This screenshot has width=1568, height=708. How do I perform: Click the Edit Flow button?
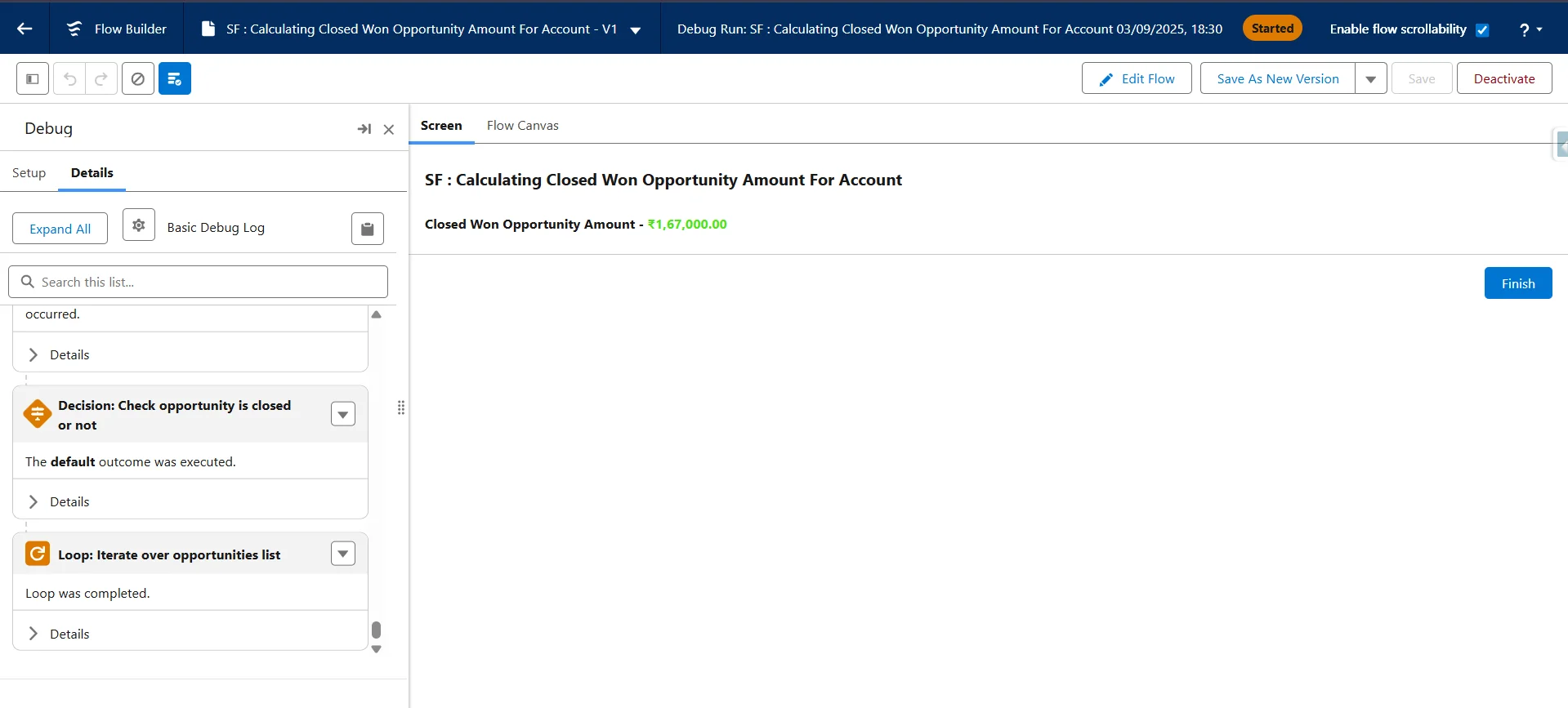tap(1137, 78)
